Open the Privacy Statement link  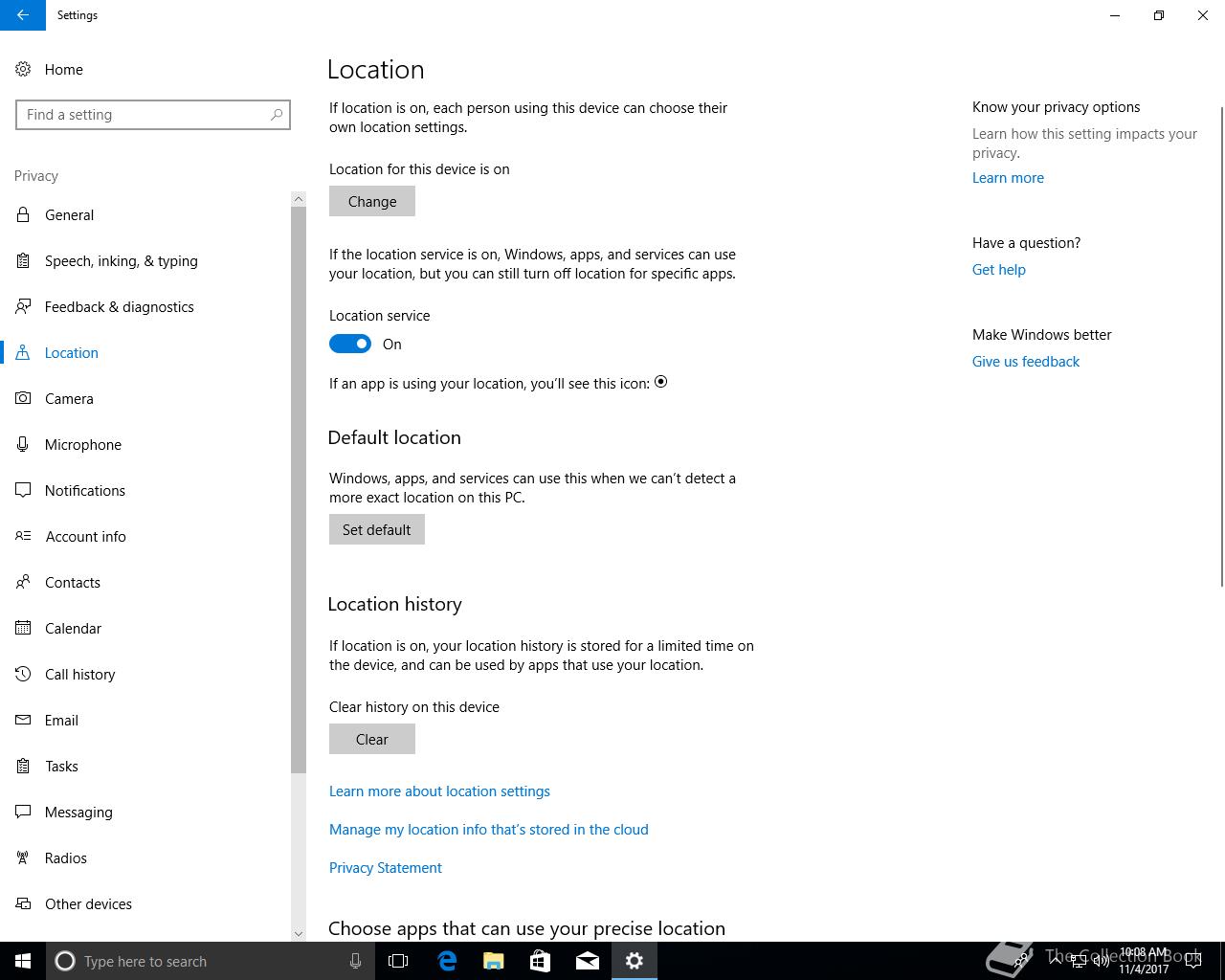[386, 868]
